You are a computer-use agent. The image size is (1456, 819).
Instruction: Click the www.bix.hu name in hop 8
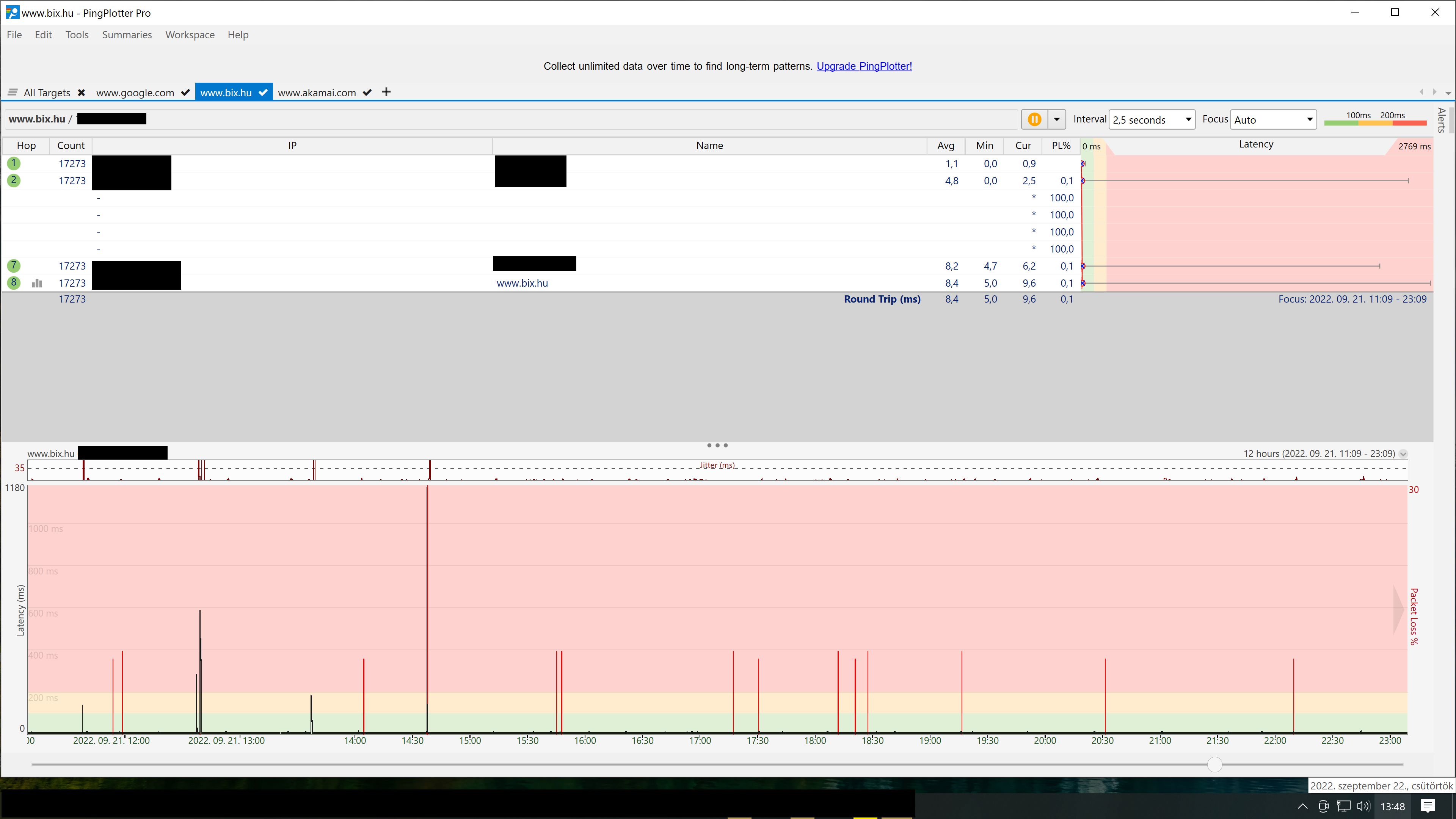(522, 283)
